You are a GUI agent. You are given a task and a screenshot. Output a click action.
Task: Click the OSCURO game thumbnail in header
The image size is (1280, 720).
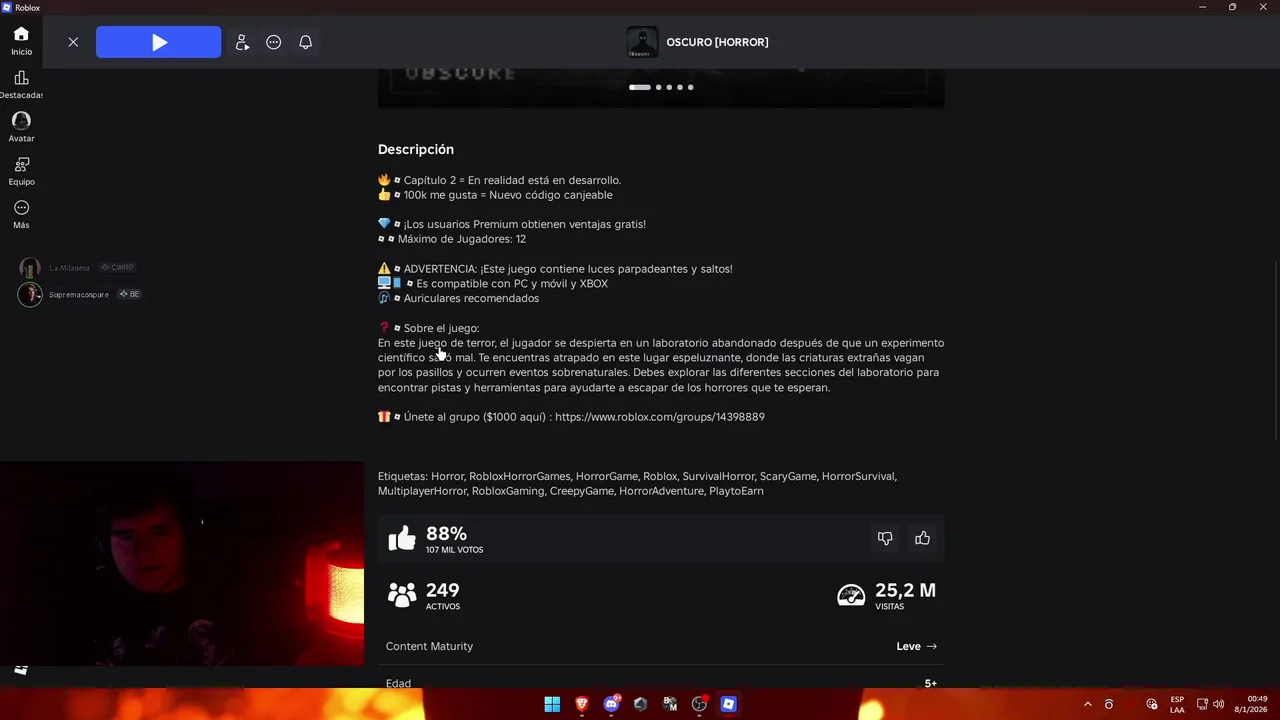click(x=642, y=42)
